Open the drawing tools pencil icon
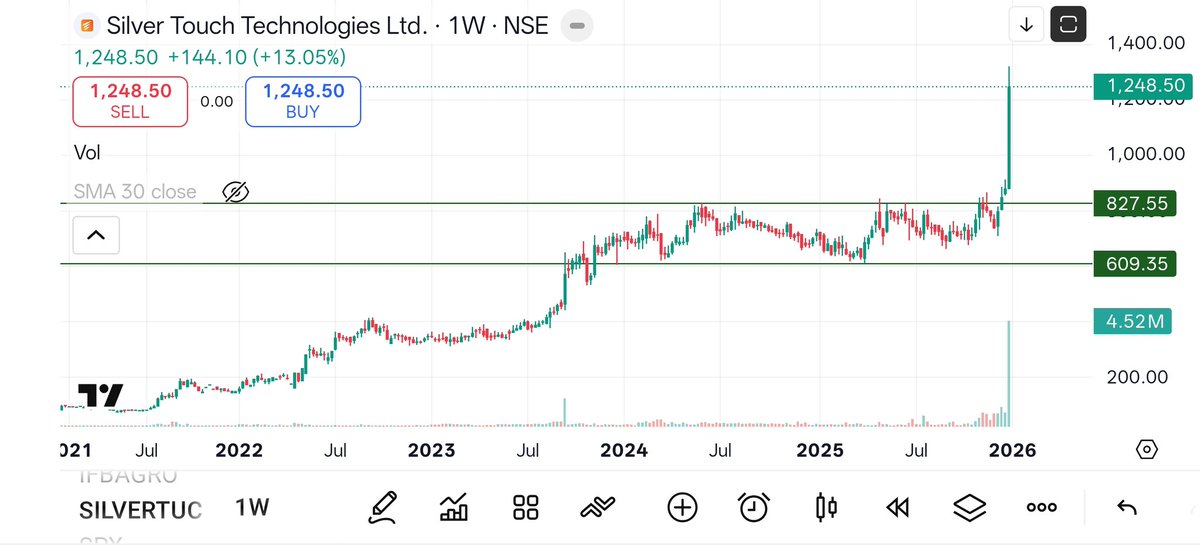Image resolution: width=1200 pixels, height=545 pixels. click(x=382, y=507)
